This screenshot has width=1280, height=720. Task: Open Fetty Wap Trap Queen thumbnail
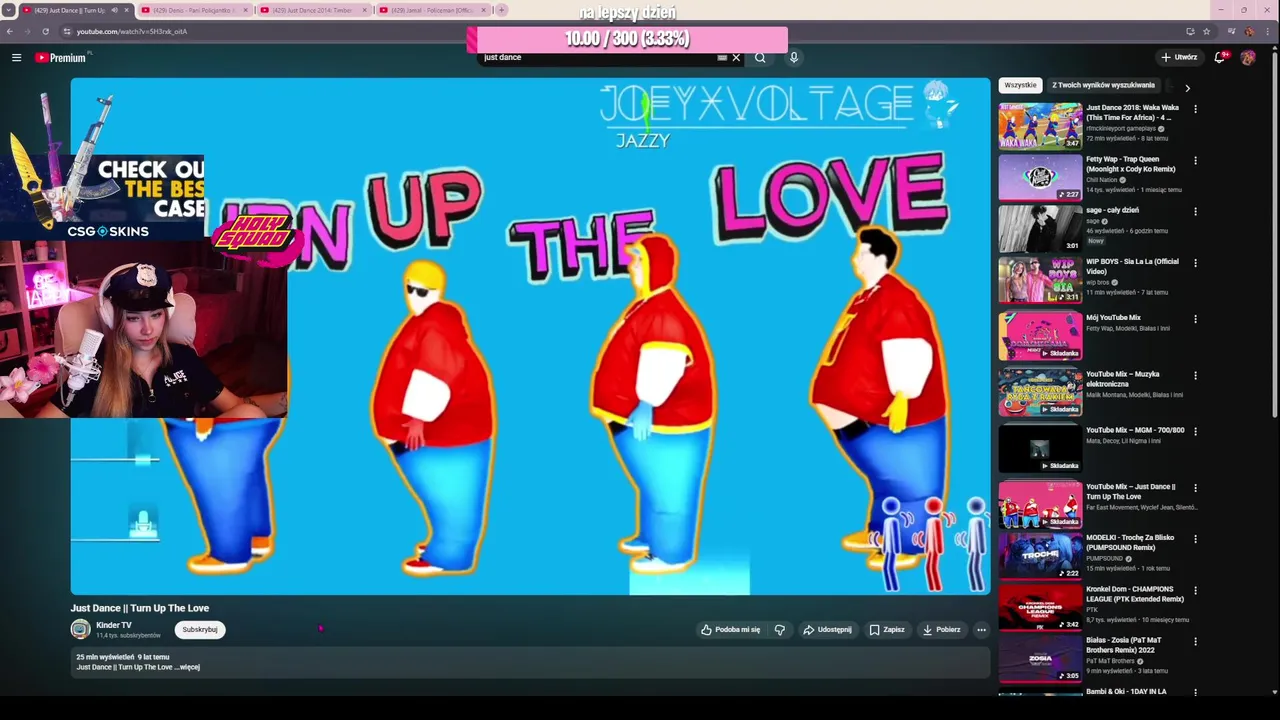click(x=1040, y=177)
